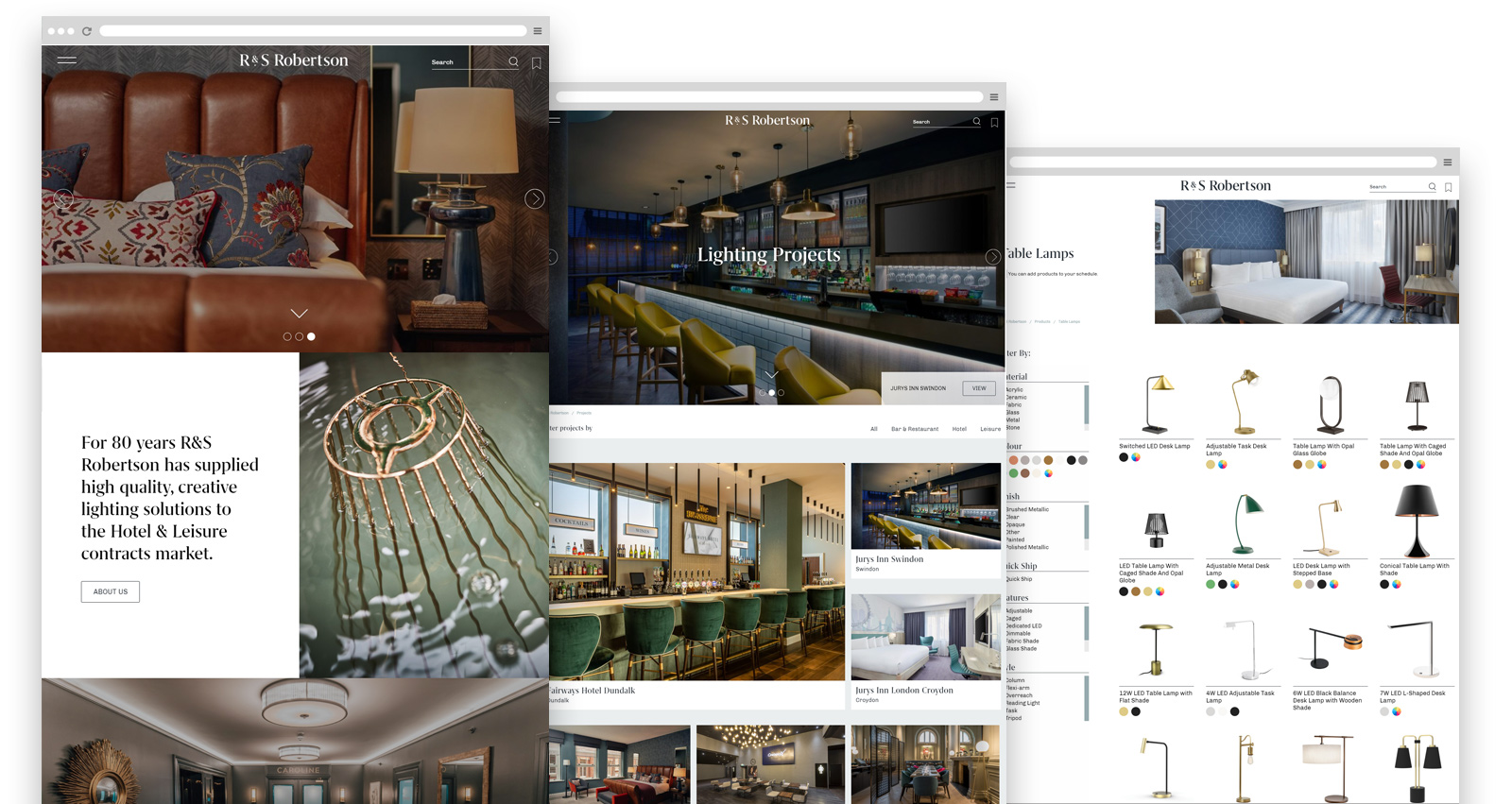Click R&S Robertson logo in Lighting Projects window
This screenshot has width=1512, height=804.
[x=767, y=120]
